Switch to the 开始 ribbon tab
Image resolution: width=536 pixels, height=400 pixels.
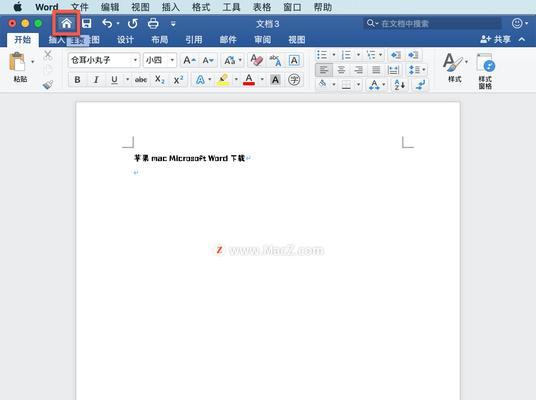pyautogui.click(x=23, y=40)
